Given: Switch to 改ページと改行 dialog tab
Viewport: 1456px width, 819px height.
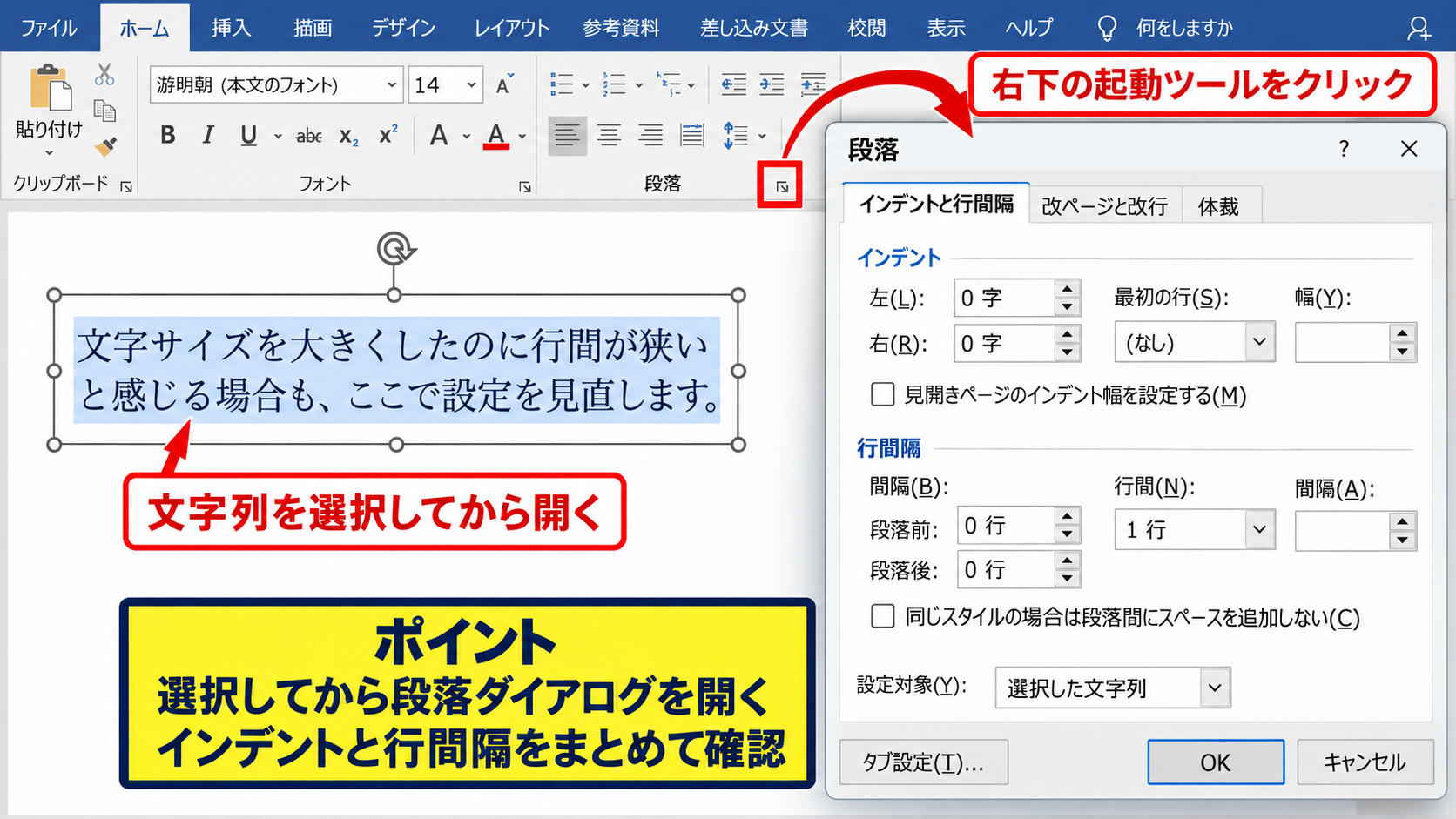Looking at the screenshot, I should tap(1104, 206).
